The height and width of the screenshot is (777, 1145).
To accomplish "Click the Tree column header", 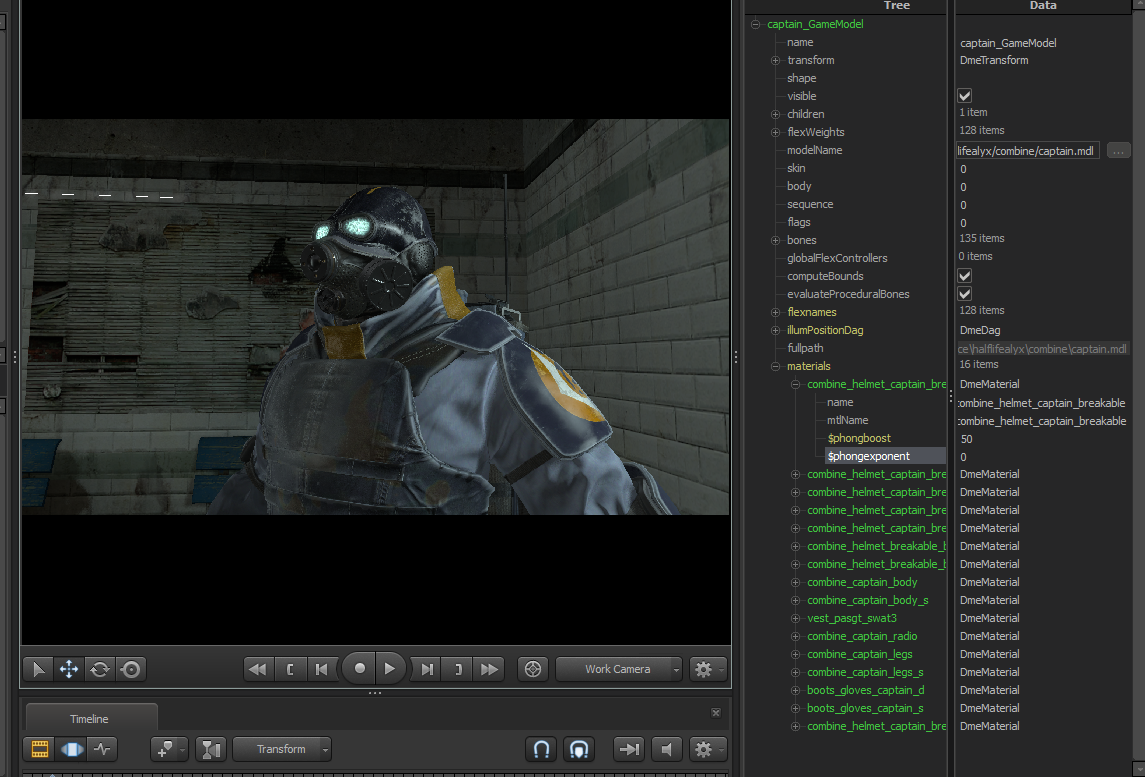I will (897, 5).
